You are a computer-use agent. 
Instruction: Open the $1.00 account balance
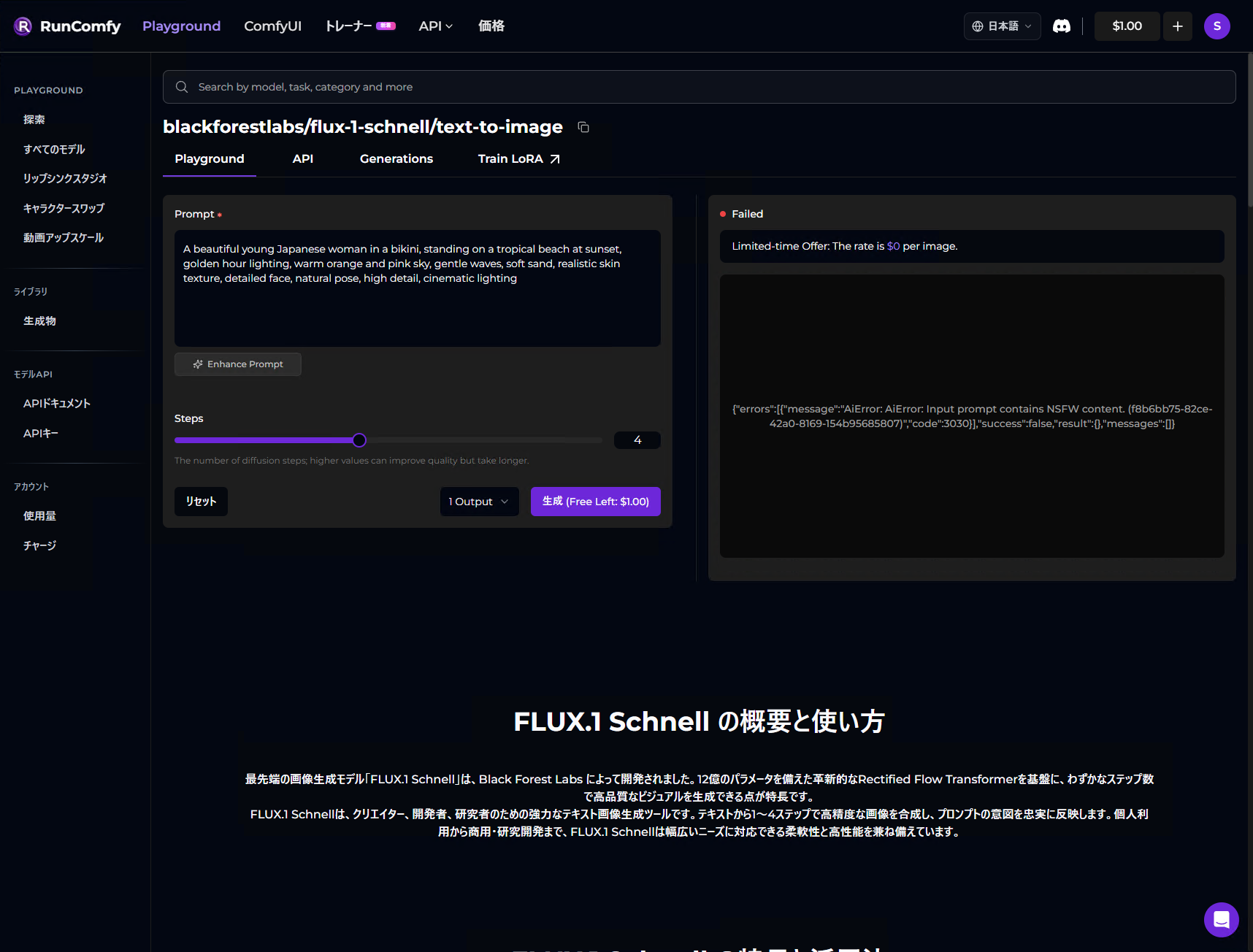tap(1126, 26)
